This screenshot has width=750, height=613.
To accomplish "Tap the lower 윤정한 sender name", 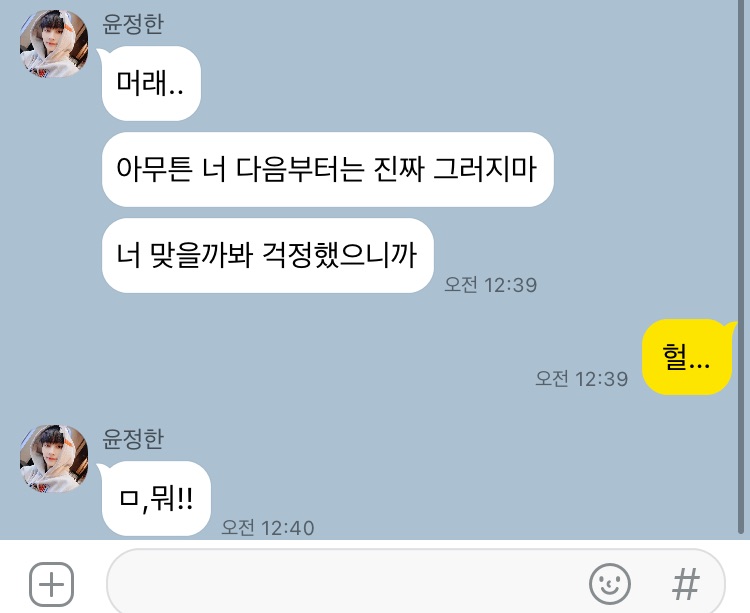I will 133,439.
